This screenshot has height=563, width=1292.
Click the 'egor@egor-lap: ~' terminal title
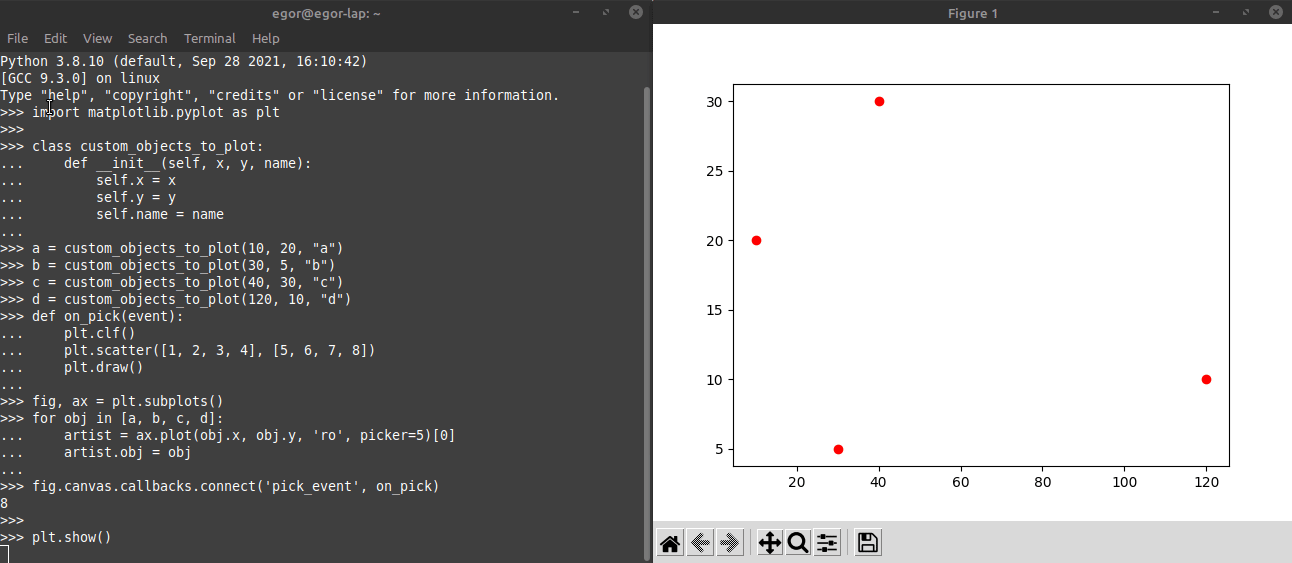click(326, 13)
